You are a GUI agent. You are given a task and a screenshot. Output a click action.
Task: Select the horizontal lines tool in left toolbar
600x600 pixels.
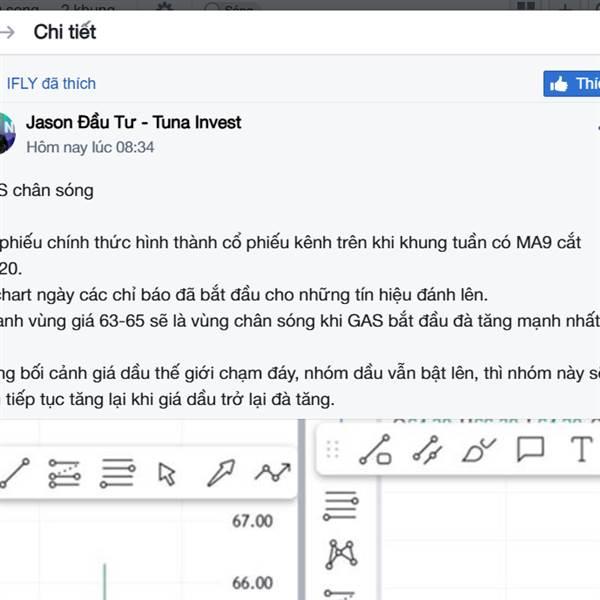[117, 473]
